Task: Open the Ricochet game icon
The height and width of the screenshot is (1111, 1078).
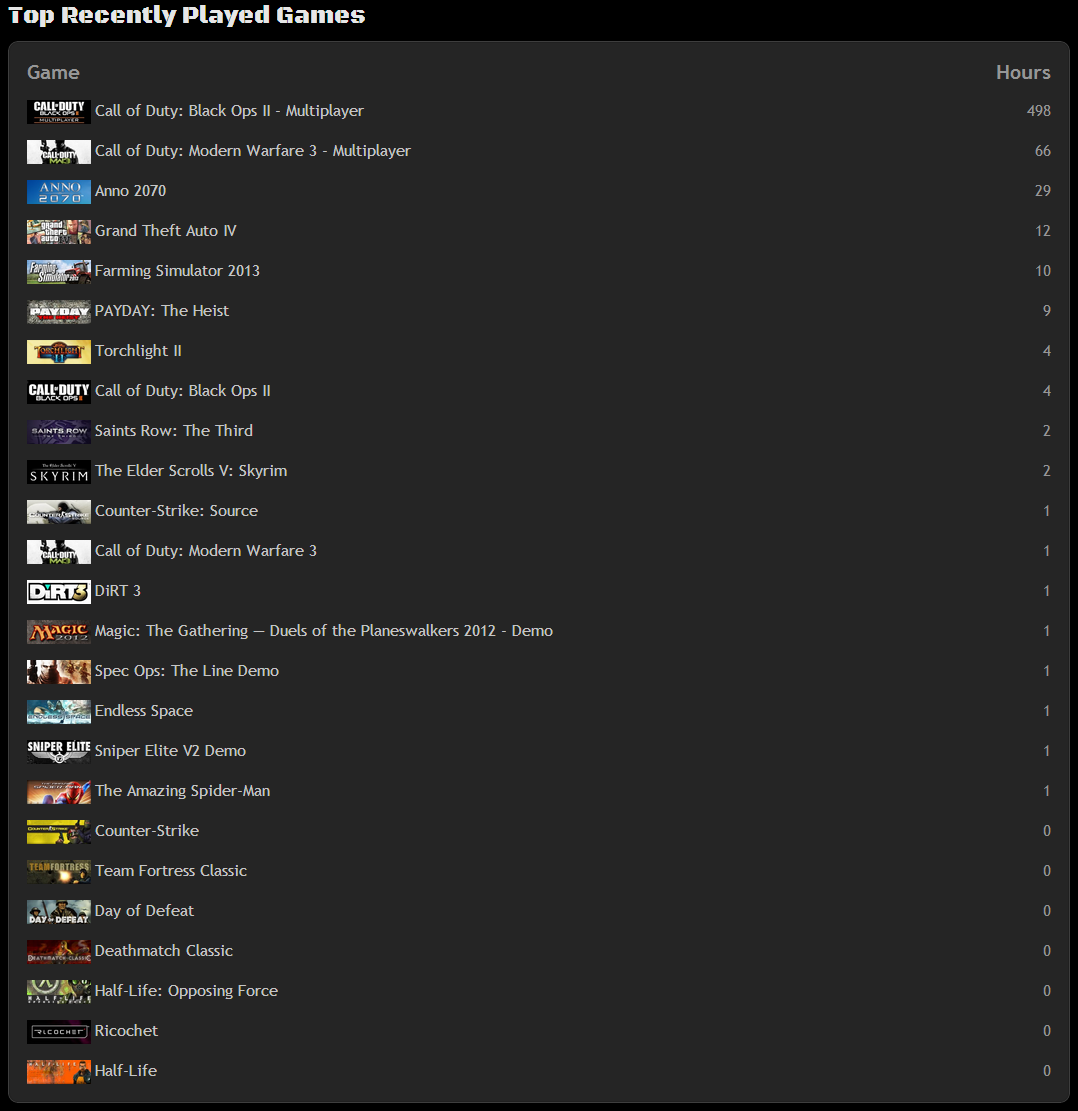Action: tap(59, 1032)
